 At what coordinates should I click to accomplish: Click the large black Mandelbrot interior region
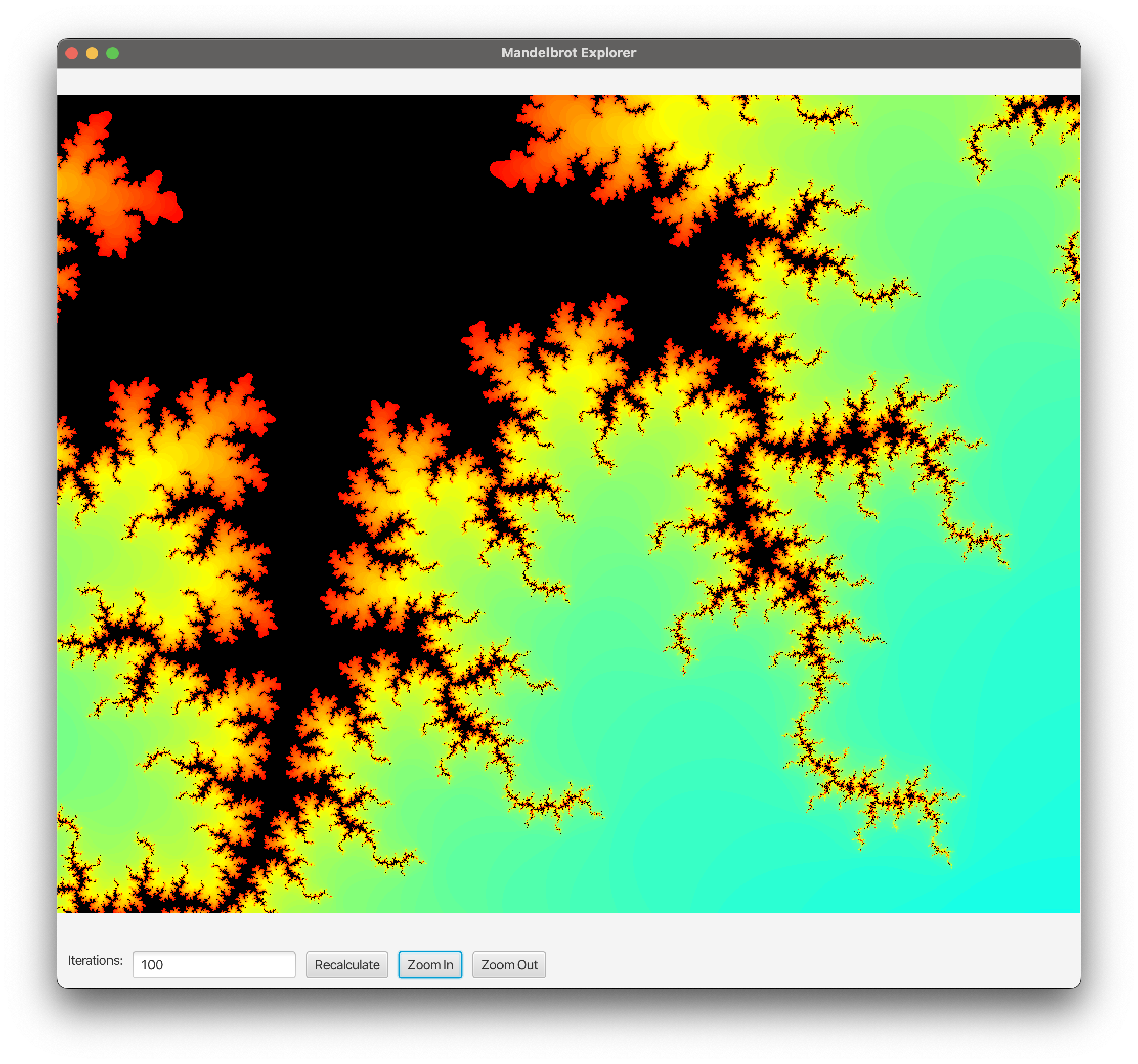[x=343, y=257]
